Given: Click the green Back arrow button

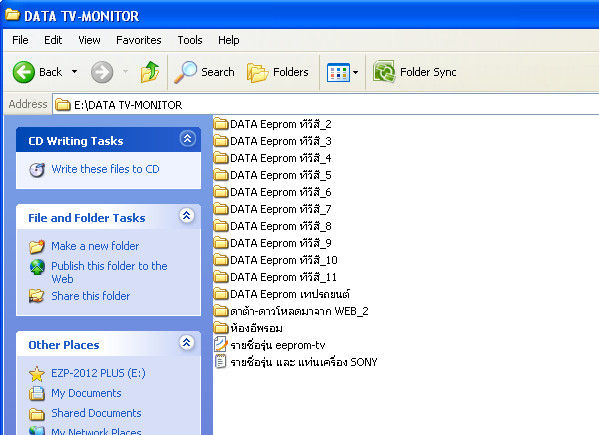Looking at the screenshot, I should tap(24, 72).
